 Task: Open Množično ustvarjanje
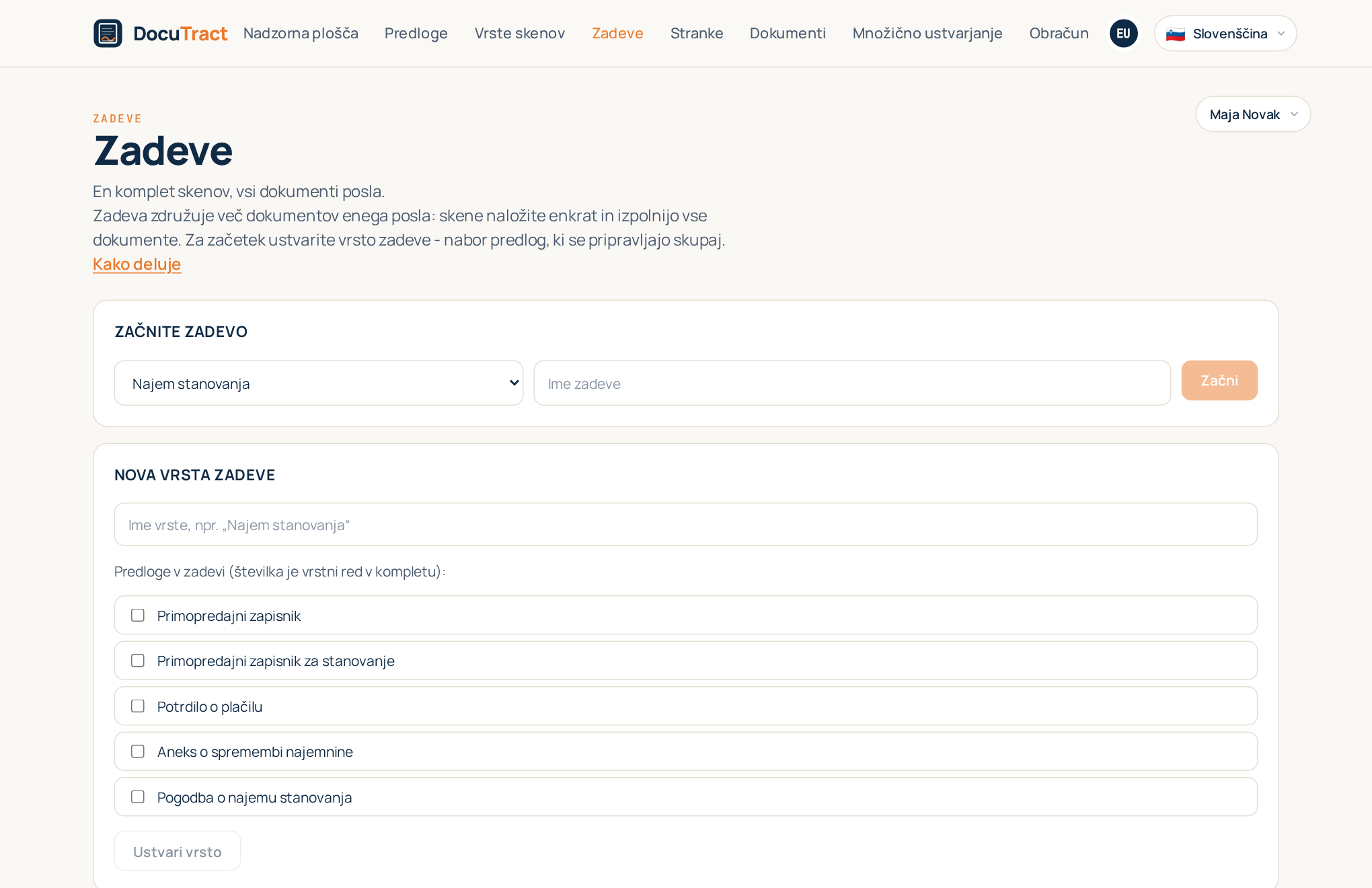tap(927, 33)
